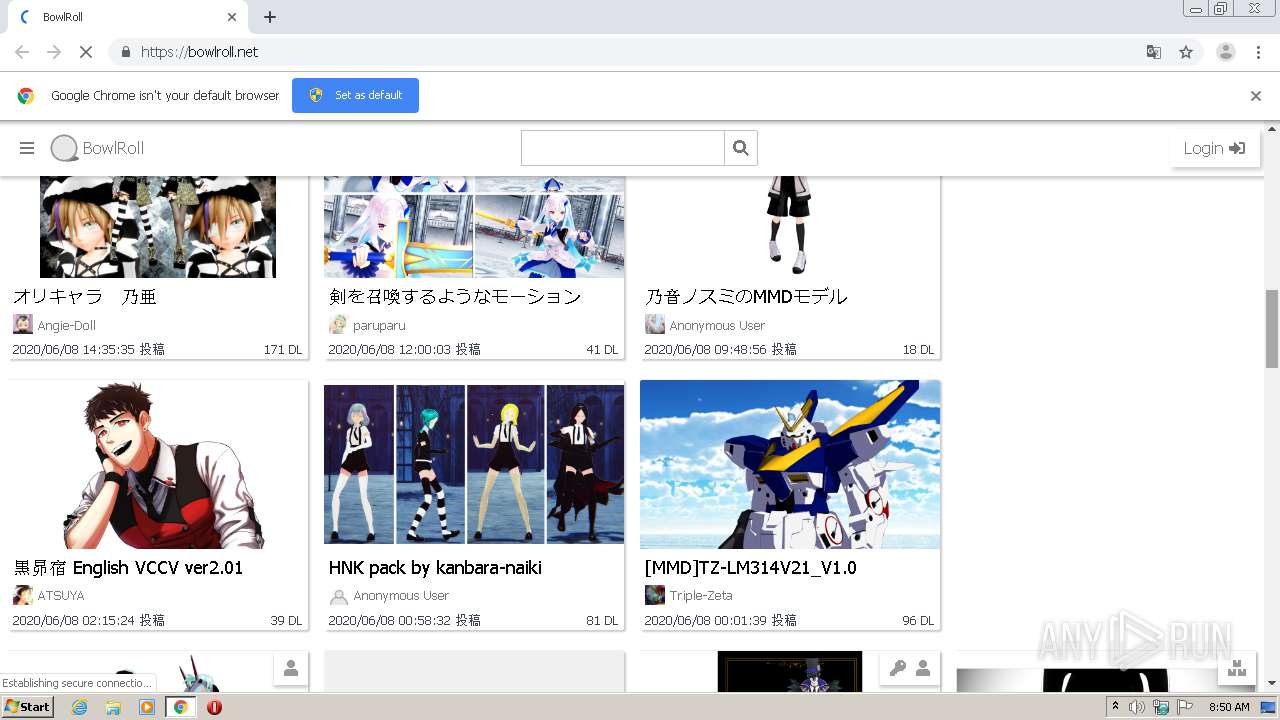Launch Internet Explorer from taskbar
Screen dimensions: 1280x720
79,707
